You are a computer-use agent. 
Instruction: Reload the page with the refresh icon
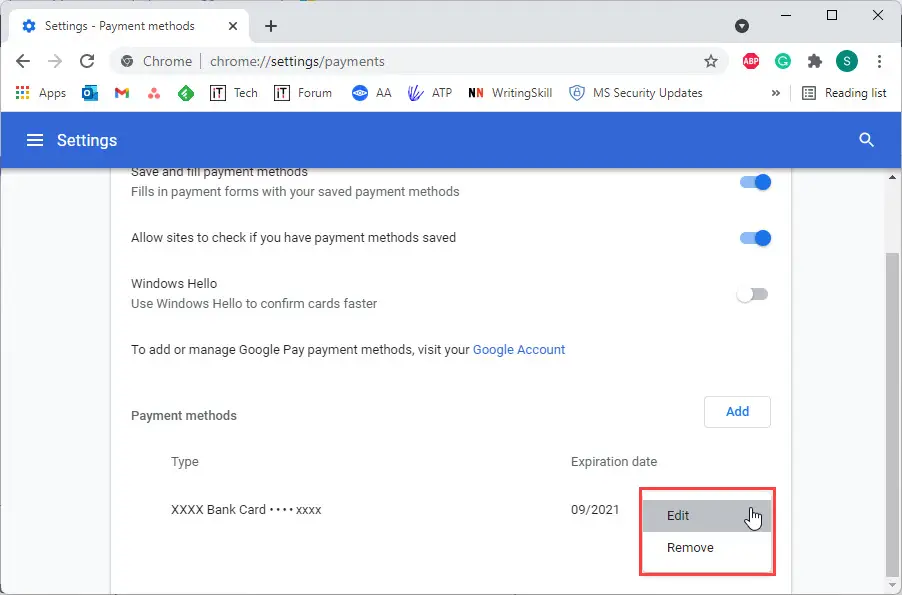87,61
